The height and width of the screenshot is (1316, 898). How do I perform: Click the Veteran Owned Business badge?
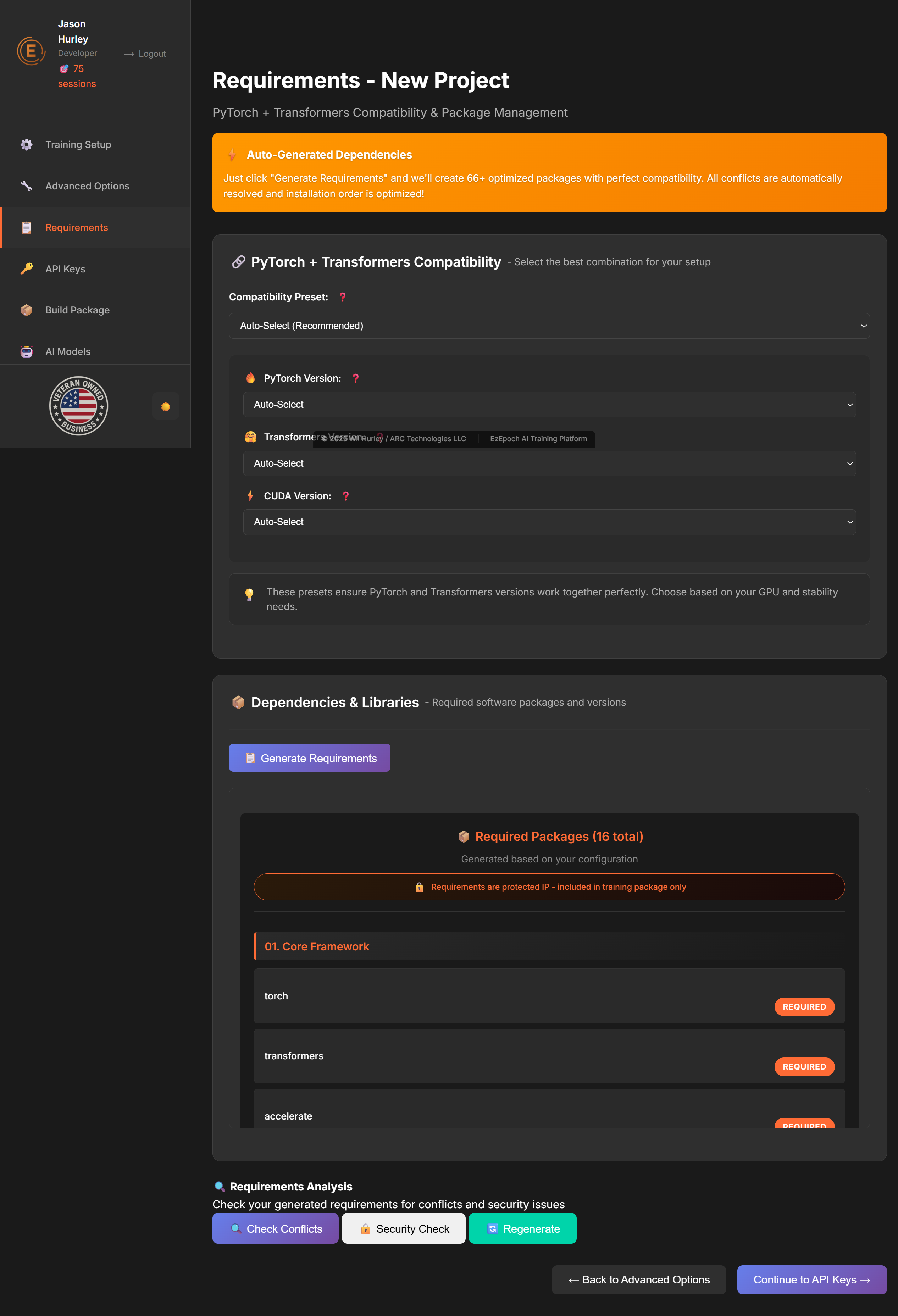(x=78, y=405)
